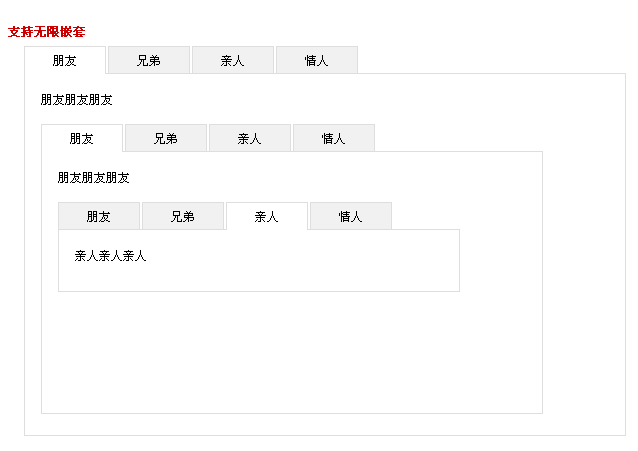The height and width of the screenshot is (451, 638).
Task: Select 朋友 in the innermost tab row
Action: coord(99,216)
